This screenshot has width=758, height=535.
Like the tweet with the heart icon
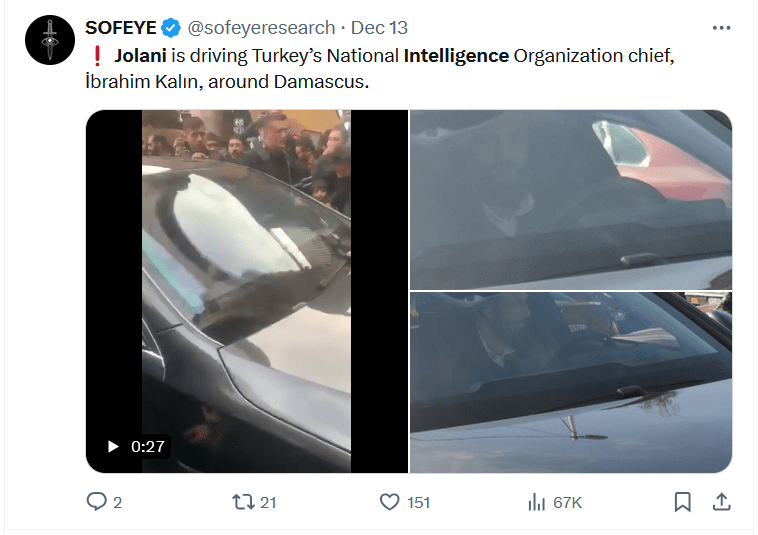pos(390,501)
